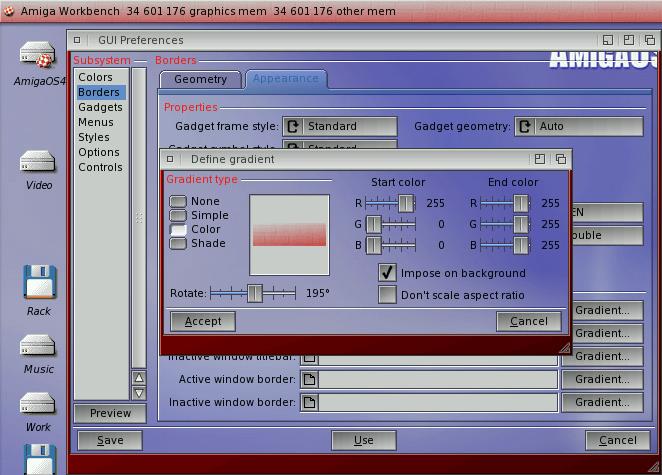The width and height of the screenshot is (662, 475).
Task: Adjust the Start color G slider
Action: coord(391,224)
